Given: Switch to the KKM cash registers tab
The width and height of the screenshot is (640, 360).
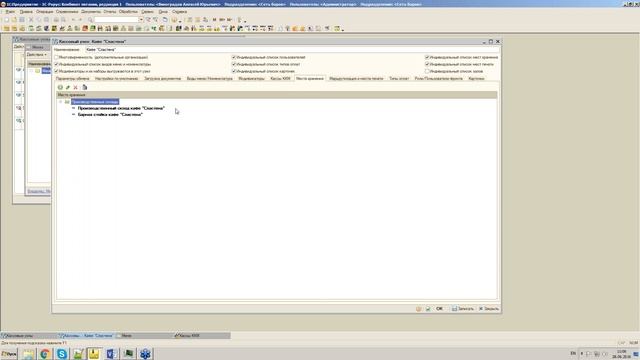Looking at the screenshot, I should (x=280, y=78).
